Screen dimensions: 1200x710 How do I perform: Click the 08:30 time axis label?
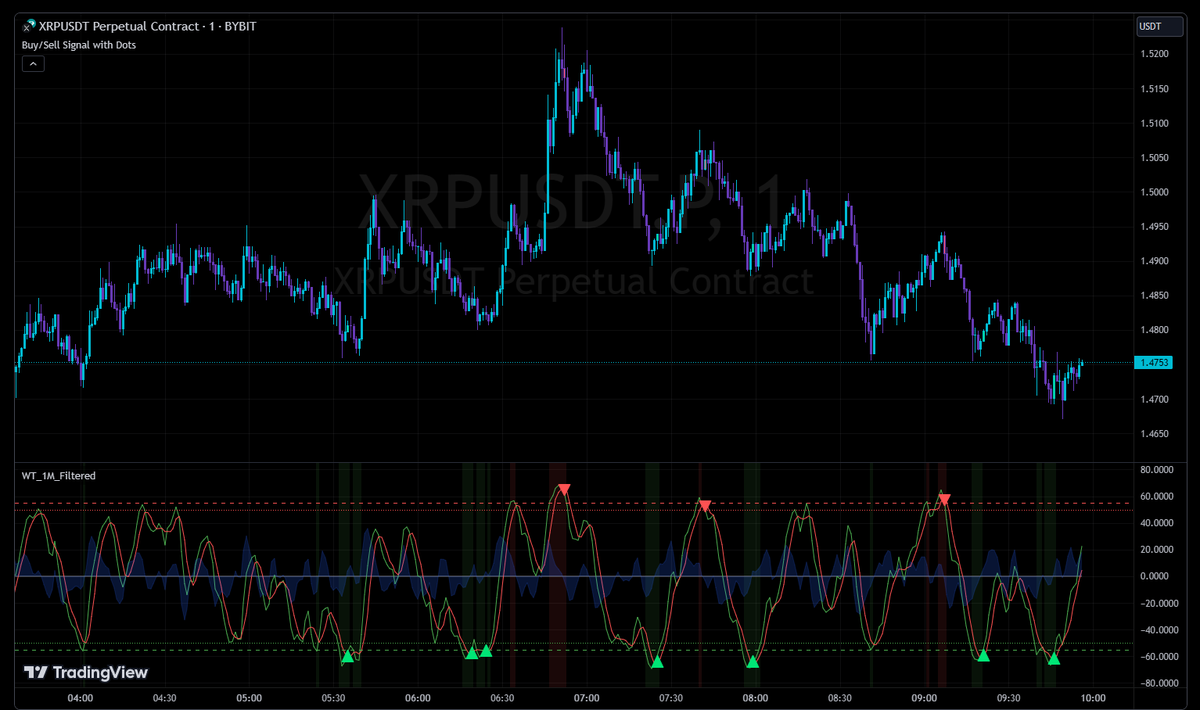tap(840, 698)
